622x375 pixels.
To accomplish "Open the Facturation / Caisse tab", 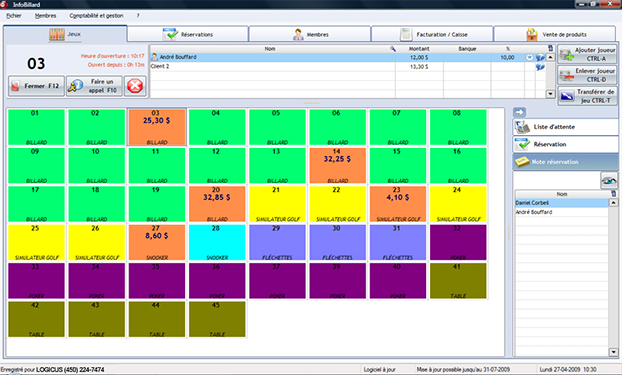I will coord(432,34).
